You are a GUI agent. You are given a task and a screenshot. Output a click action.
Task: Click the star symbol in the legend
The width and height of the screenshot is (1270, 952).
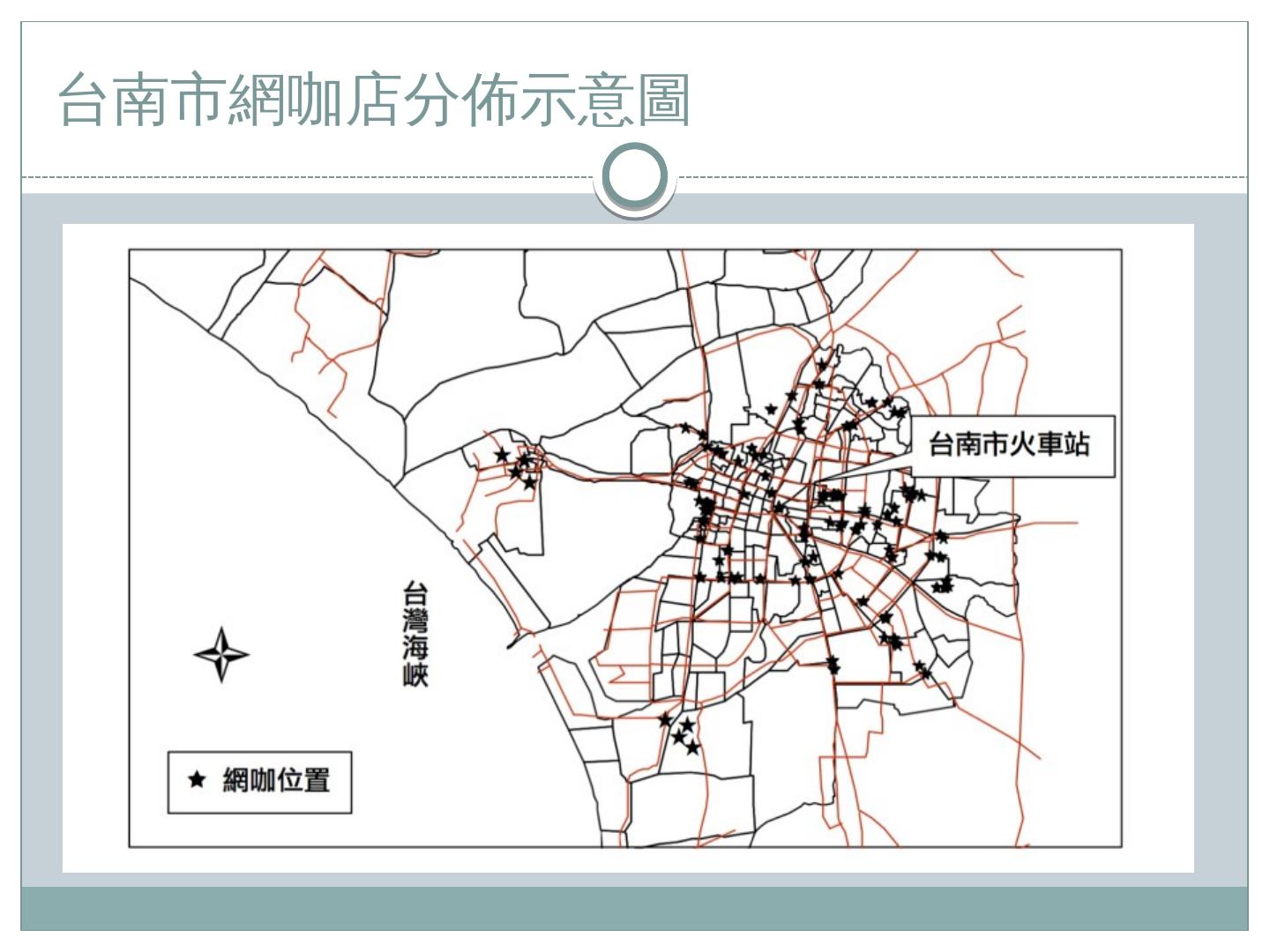click(x=197, y=779)
